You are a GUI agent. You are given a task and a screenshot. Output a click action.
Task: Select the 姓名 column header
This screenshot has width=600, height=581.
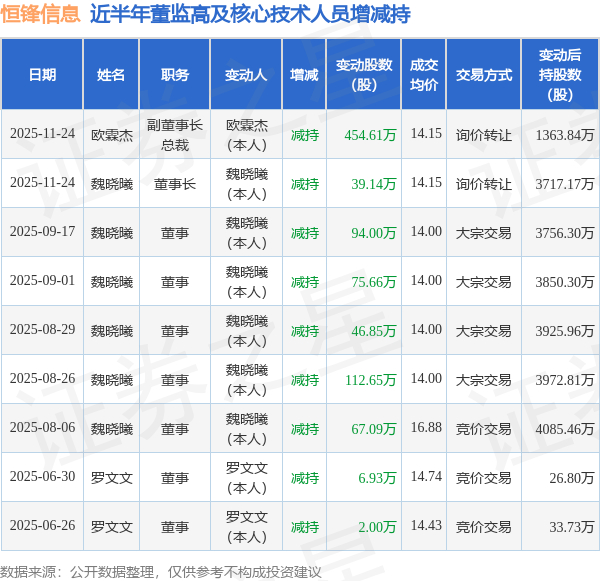tap(111, 75)
